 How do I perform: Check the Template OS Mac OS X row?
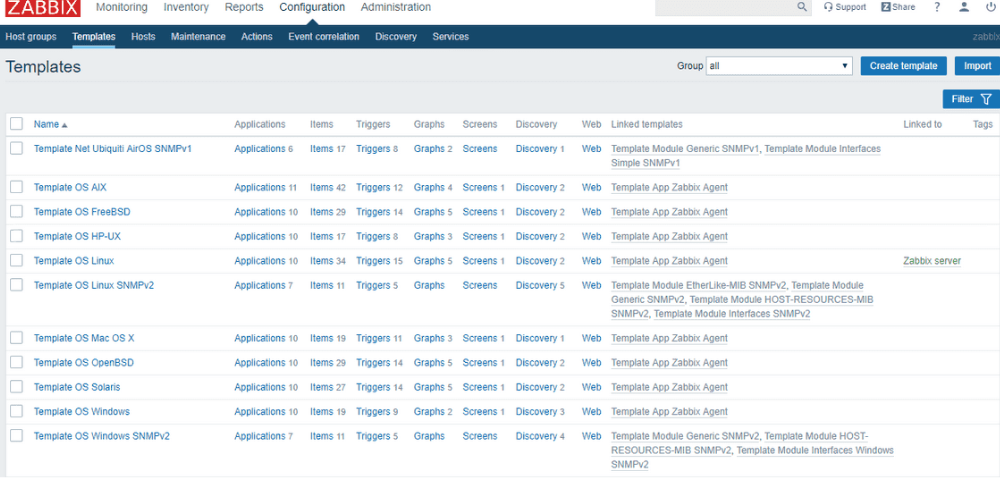tap(17, 337)
